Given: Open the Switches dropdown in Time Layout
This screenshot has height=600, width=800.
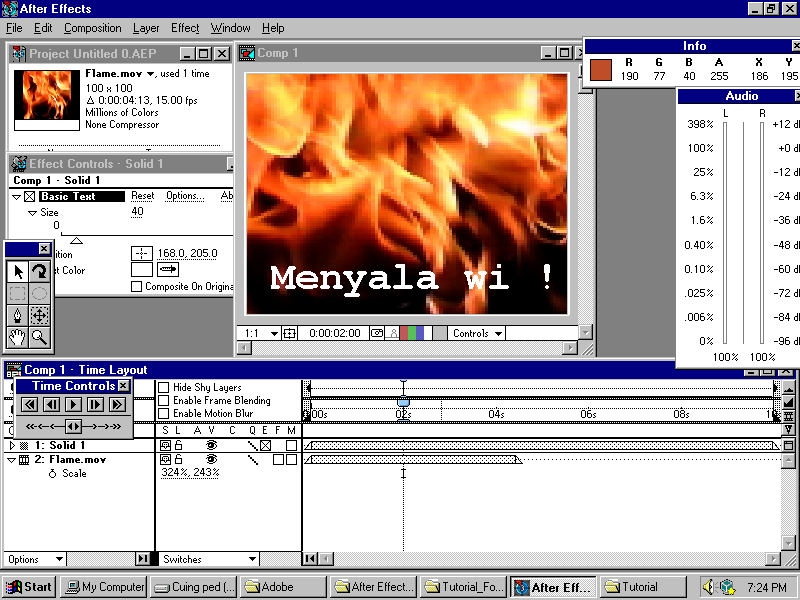Looking at the screenshot, I should pyautogui.click(x=209, y=559).
